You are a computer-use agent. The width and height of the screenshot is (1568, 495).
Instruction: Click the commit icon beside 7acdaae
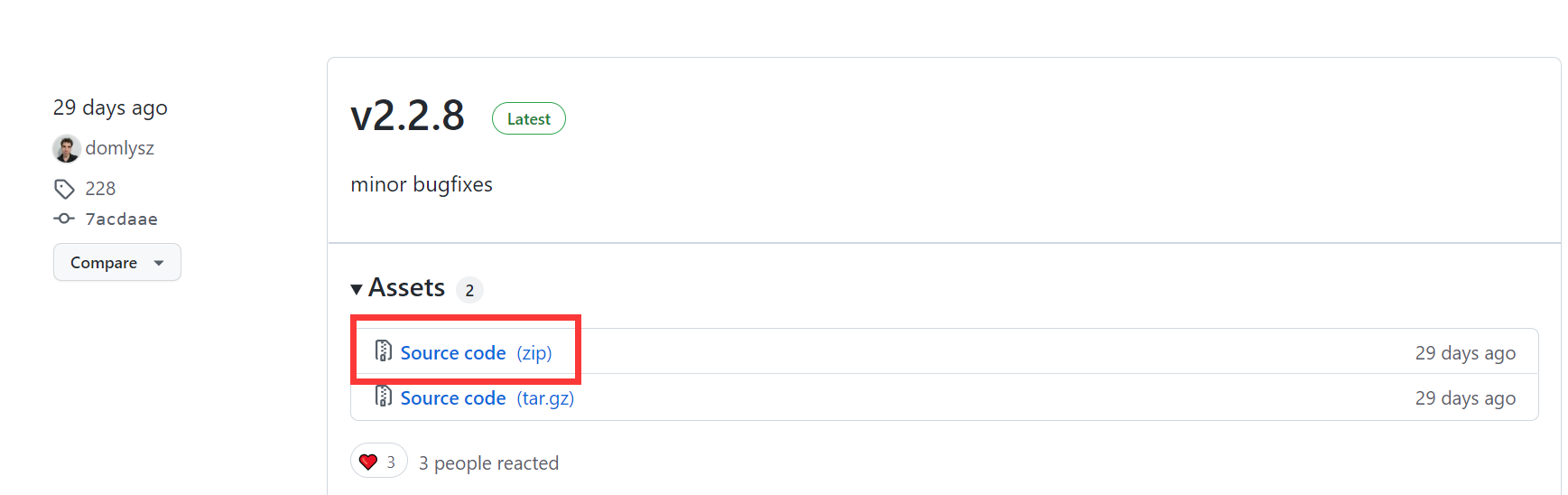coord(64,219)
